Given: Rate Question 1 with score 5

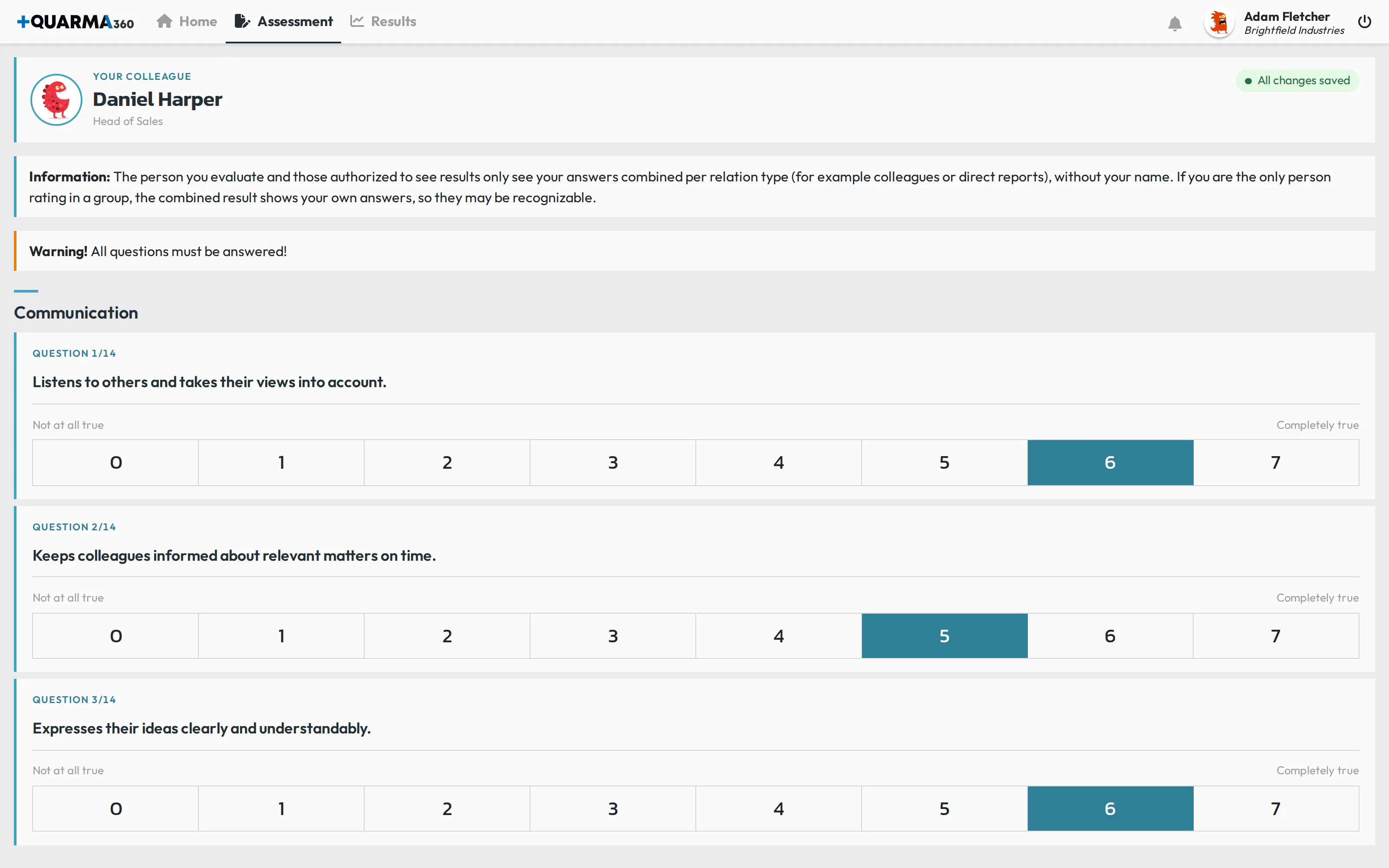Looking at the screenshot, I should click(x=945, y=463).
